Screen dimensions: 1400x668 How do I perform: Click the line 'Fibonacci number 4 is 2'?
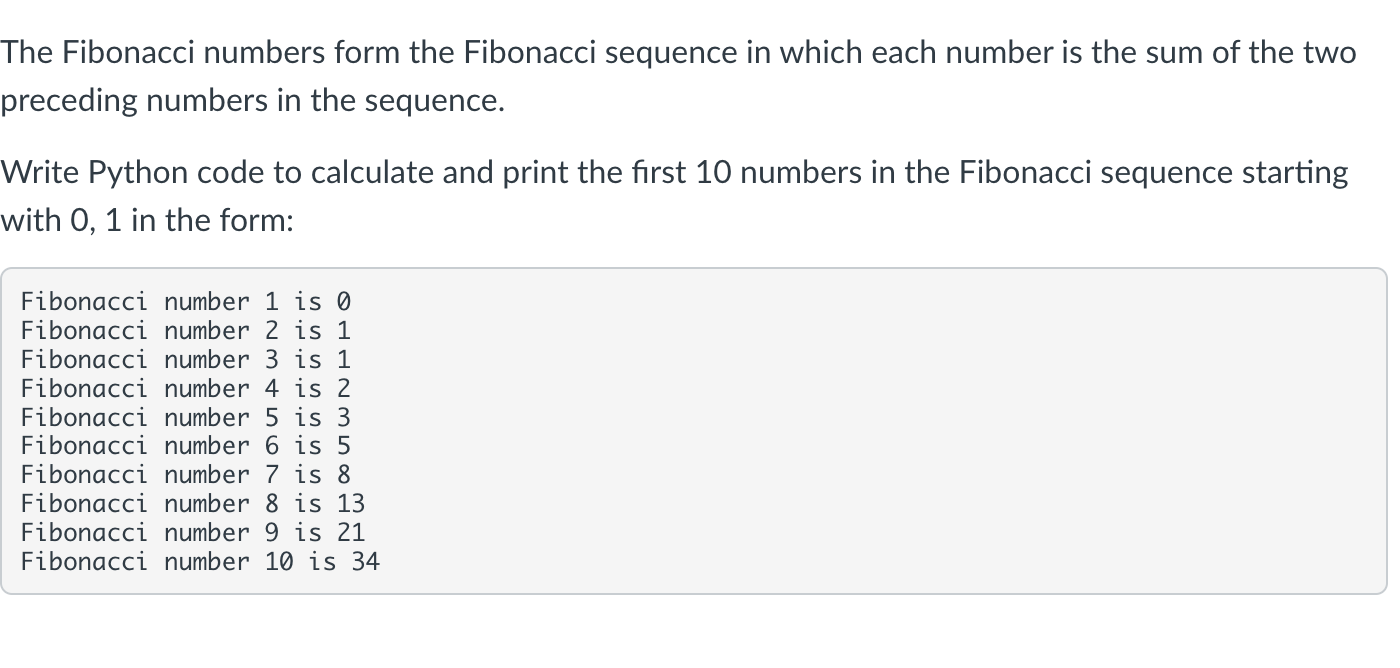tap(186, 389)
